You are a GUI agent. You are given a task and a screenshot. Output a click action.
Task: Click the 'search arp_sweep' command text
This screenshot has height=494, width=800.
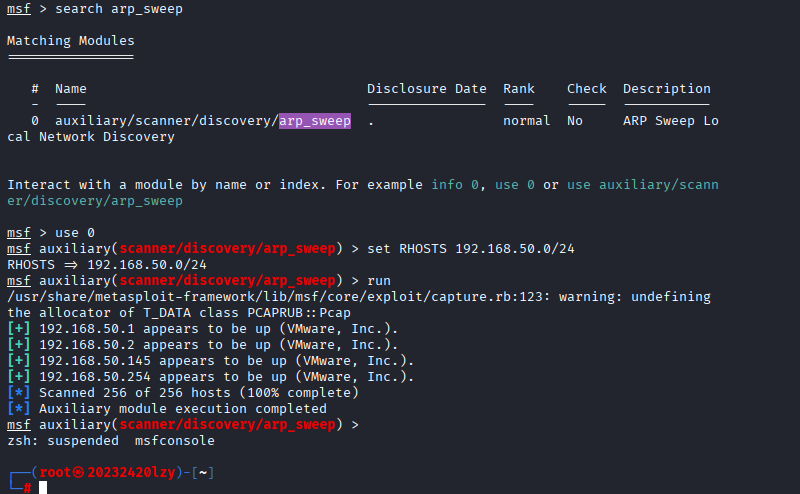coord(118,9)
